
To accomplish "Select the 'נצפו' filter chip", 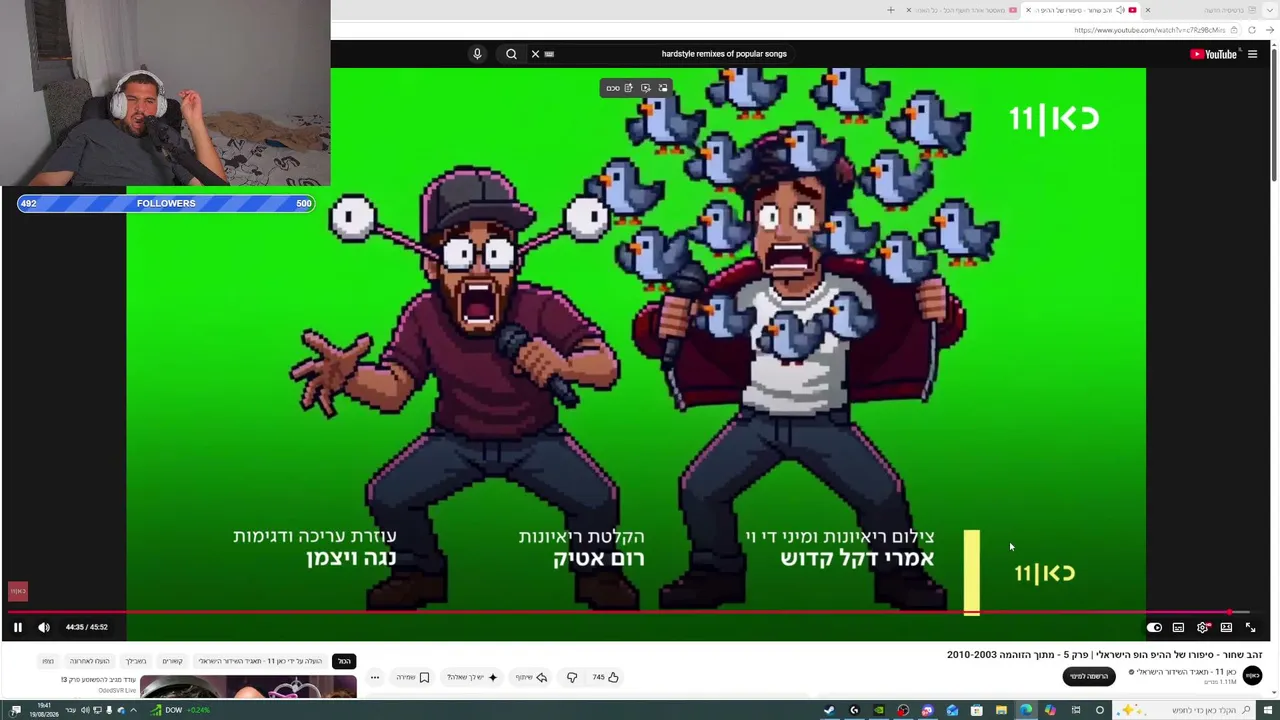I will click(x=48, y=661).
